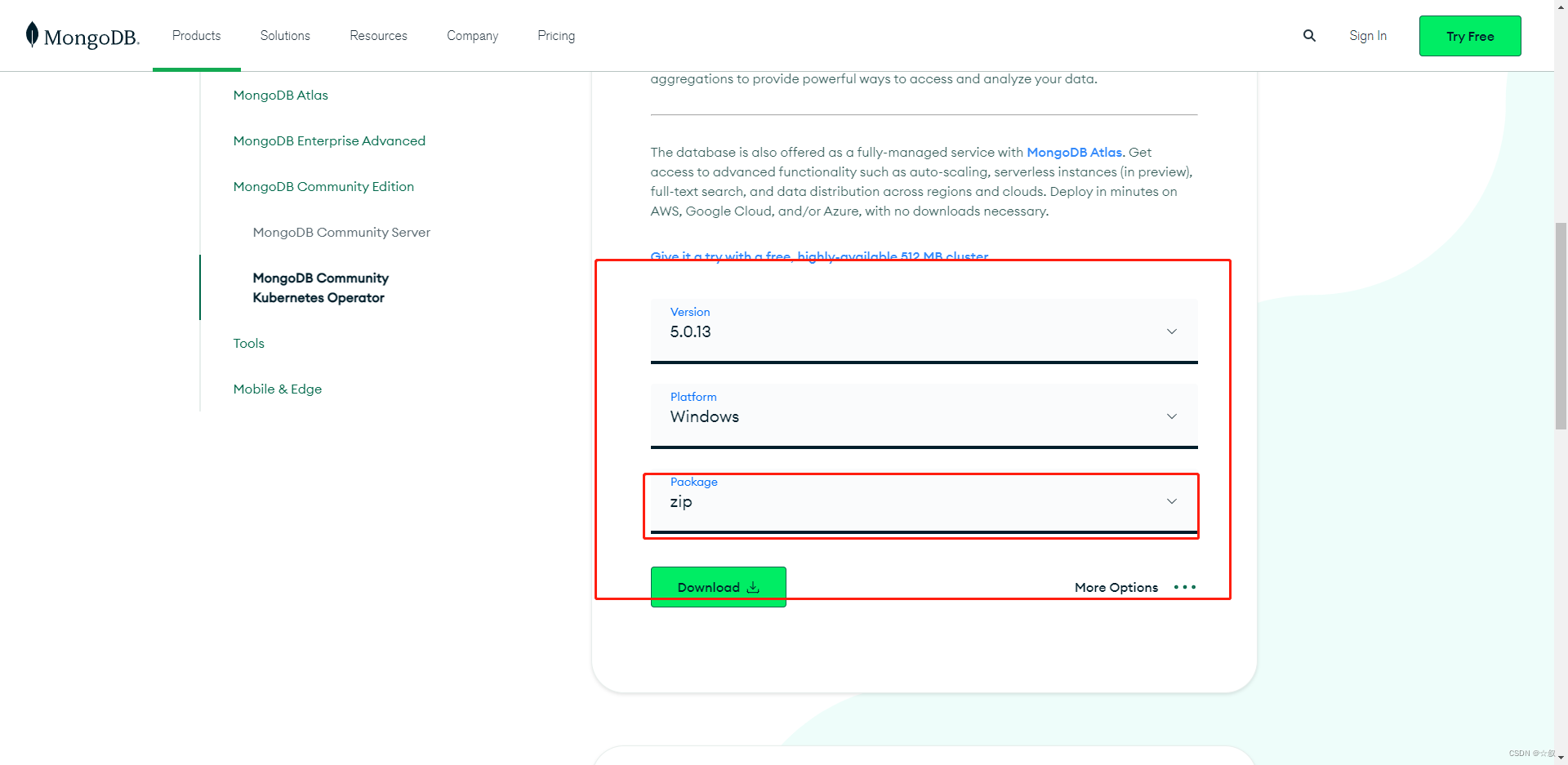Image resolution: width=1568 pixels, height=765 pixels.
Task: Open the MongoDB Enterprise Advanced sidebar link
Action: 329,141
